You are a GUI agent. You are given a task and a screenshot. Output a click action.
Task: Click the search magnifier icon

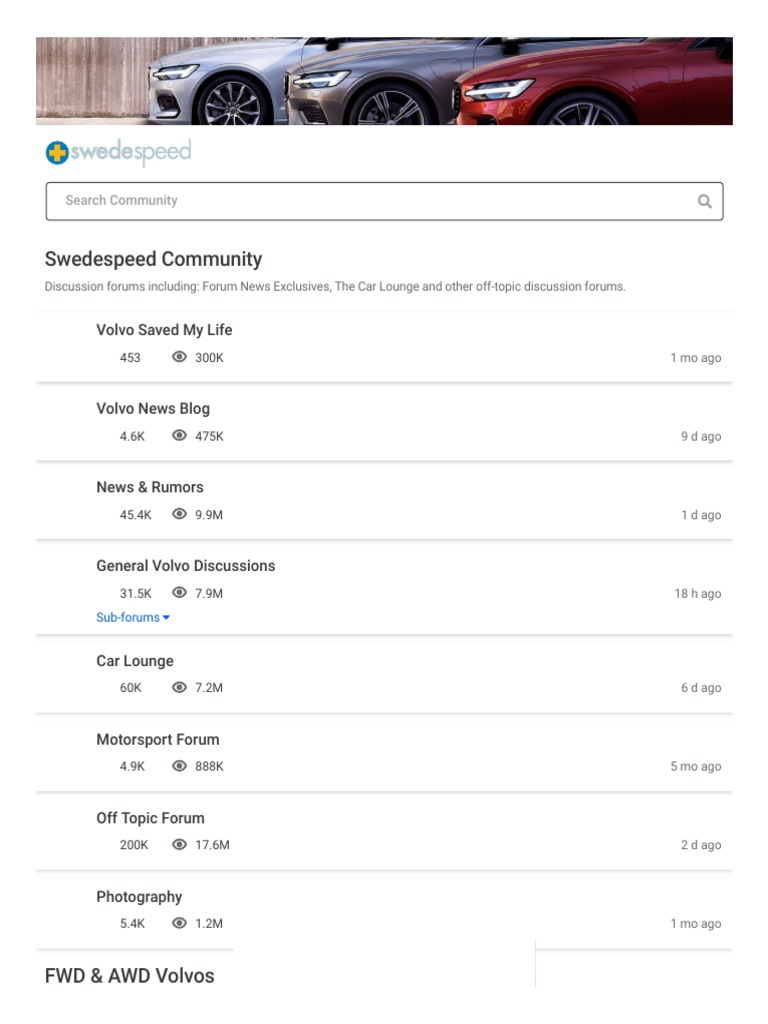tap(704, 201)
